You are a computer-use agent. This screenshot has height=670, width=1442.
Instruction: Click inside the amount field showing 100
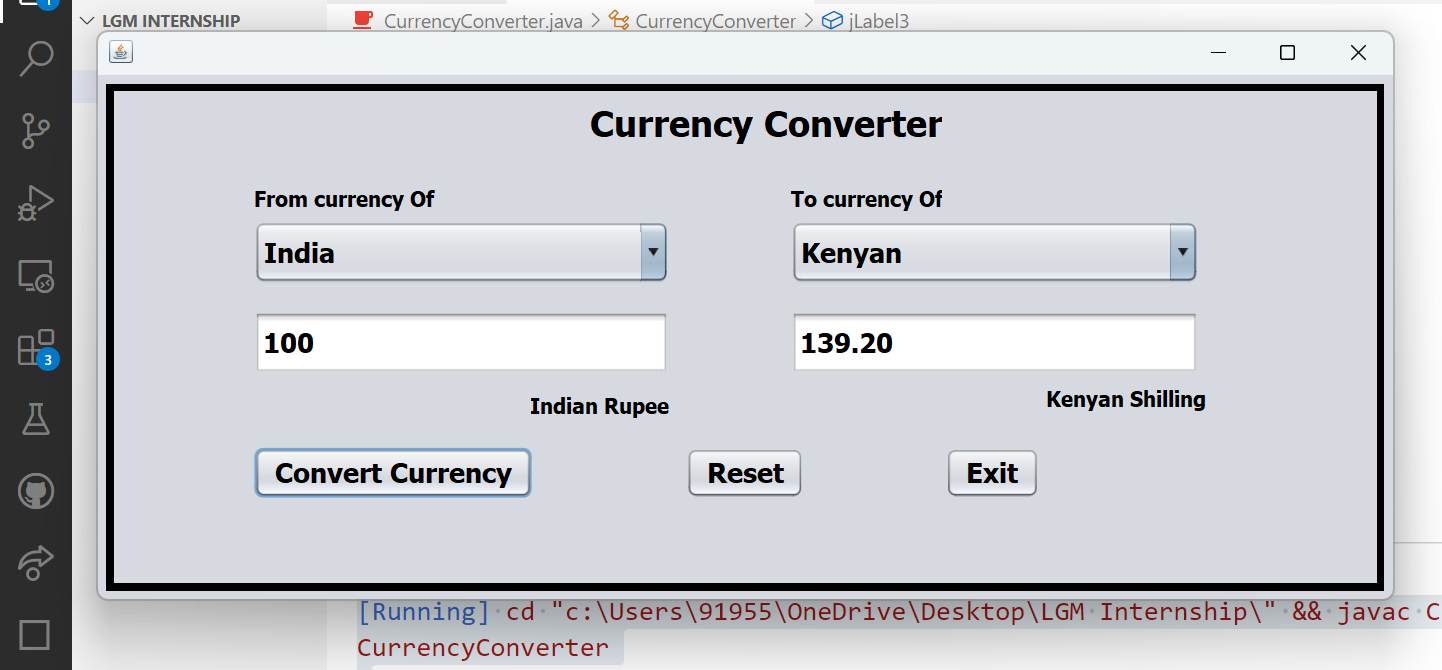(460, 341)
